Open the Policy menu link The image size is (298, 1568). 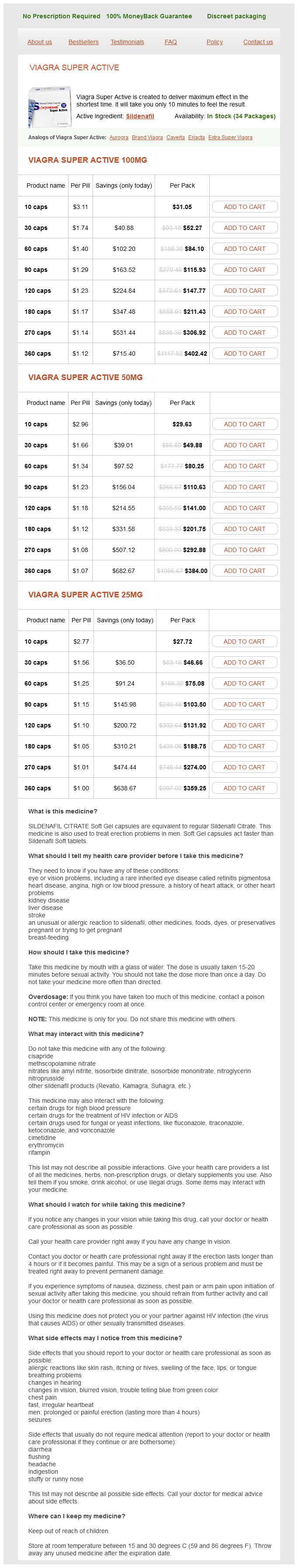[215, 42]
